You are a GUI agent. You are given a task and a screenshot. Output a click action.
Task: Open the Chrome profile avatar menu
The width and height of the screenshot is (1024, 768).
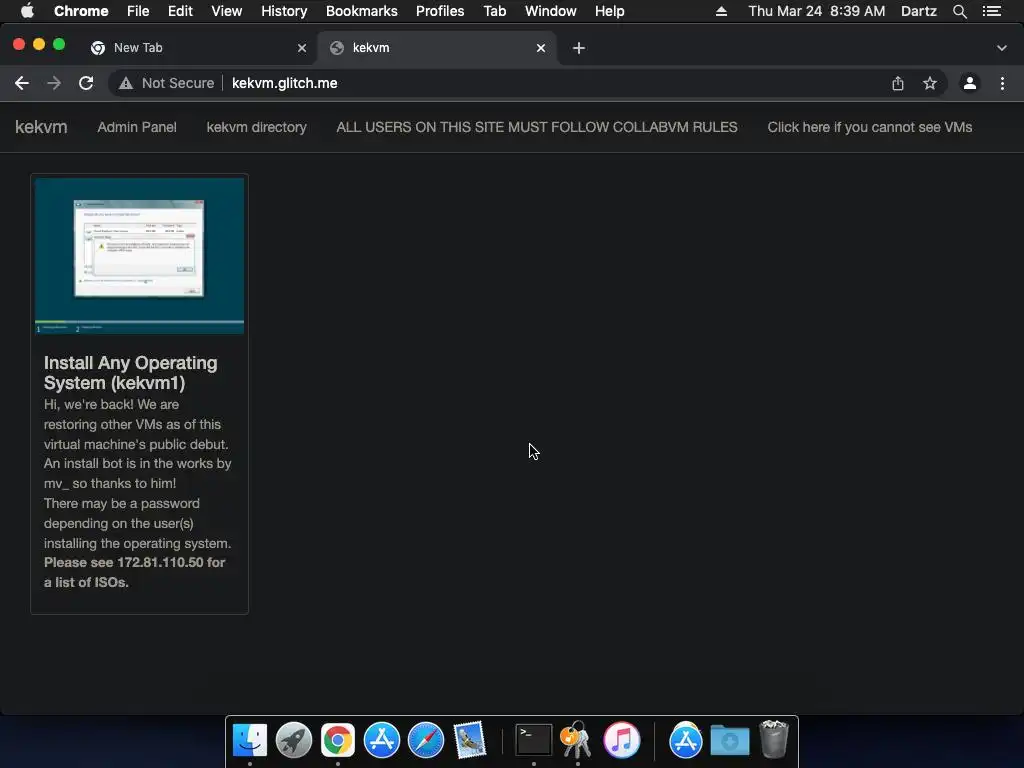pyautogui.click(x=970, y=83)
